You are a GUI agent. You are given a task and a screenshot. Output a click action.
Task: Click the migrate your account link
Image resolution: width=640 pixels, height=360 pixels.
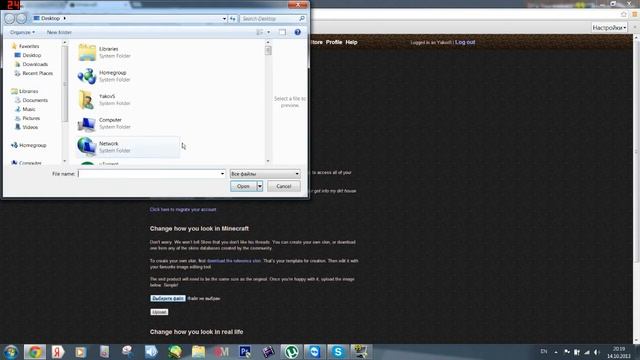(183, 209)
